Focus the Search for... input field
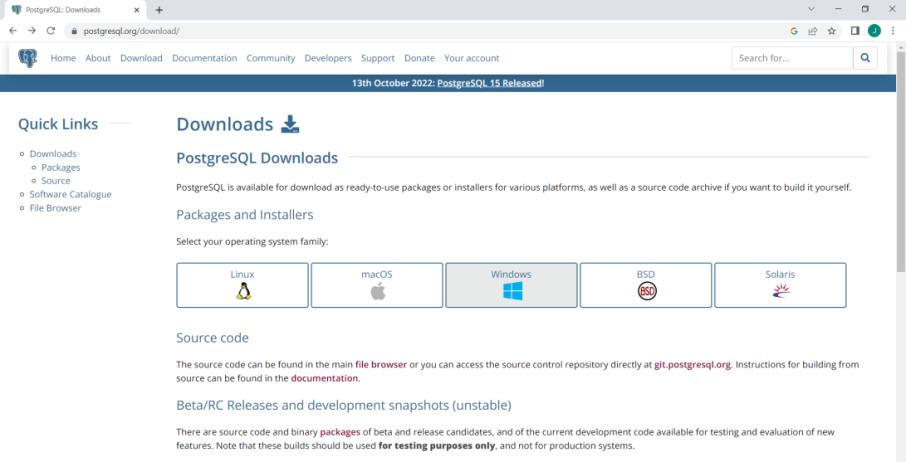 [x=792, y=58]
